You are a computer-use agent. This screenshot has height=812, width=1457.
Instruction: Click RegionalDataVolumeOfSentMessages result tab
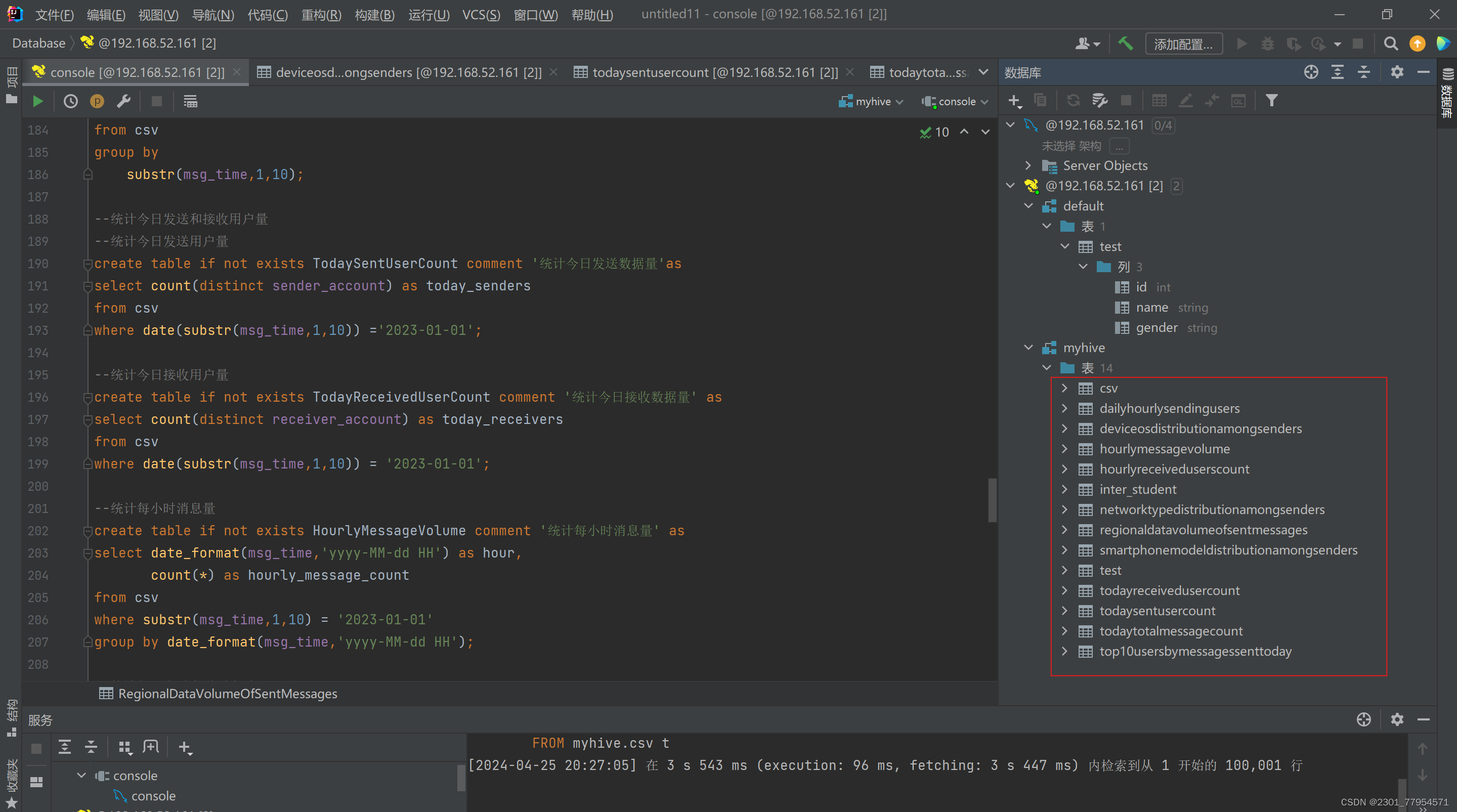pos(218,694)
